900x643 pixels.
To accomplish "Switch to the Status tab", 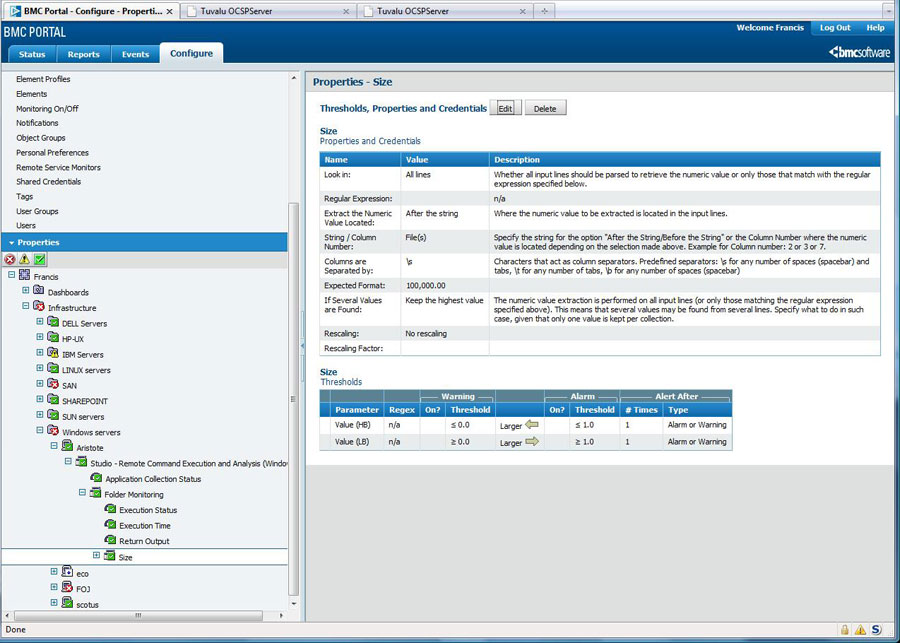I will (x=31, y=54).
